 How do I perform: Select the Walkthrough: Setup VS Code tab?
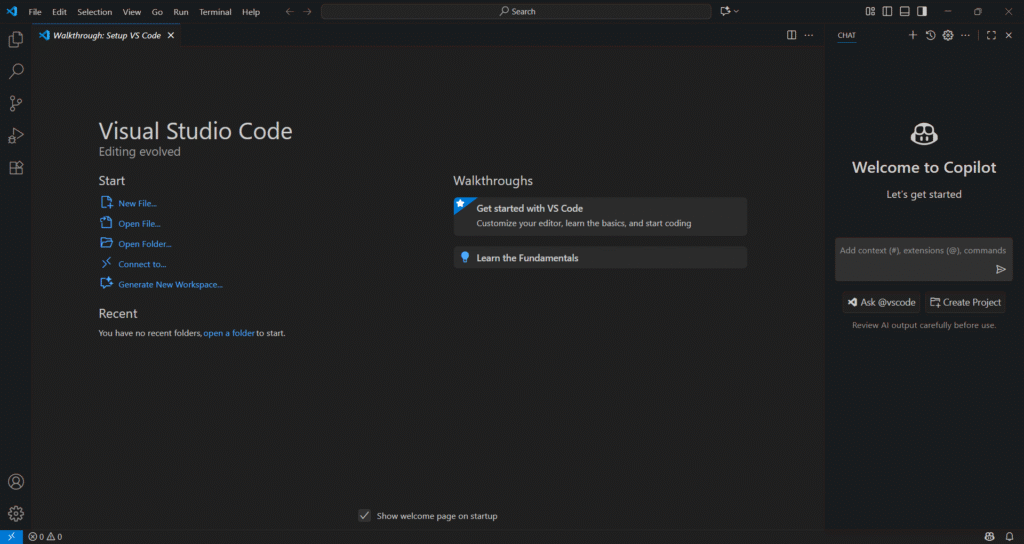(x=106, y=35)
